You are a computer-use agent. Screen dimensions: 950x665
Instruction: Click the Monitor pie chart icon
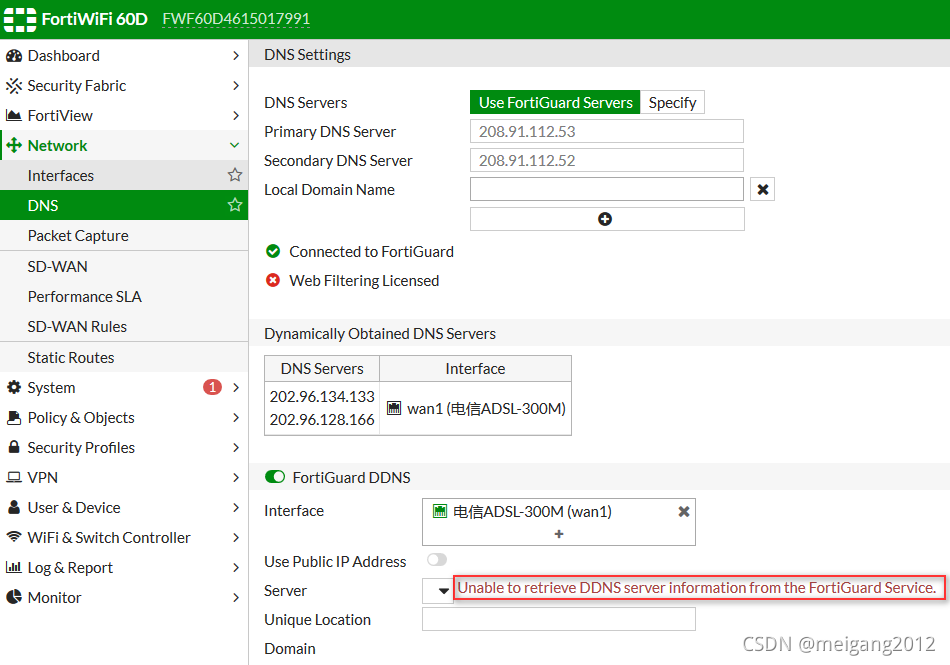pyautogui.click(x=13, y=597)
